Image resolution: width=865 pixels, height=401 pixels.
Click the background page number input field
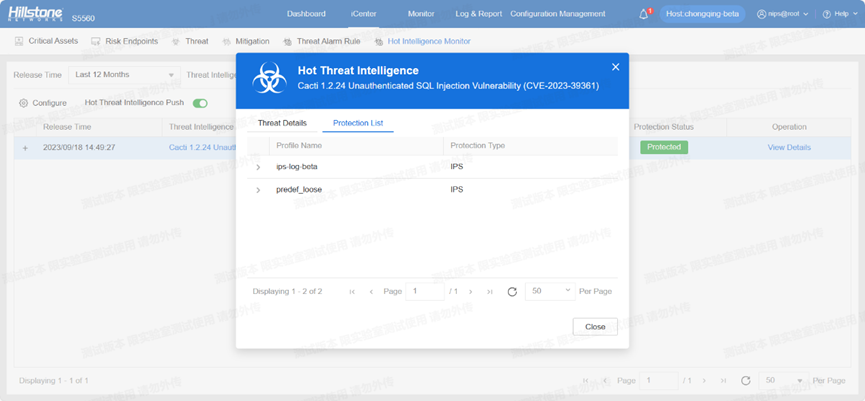tap(659, 381)
